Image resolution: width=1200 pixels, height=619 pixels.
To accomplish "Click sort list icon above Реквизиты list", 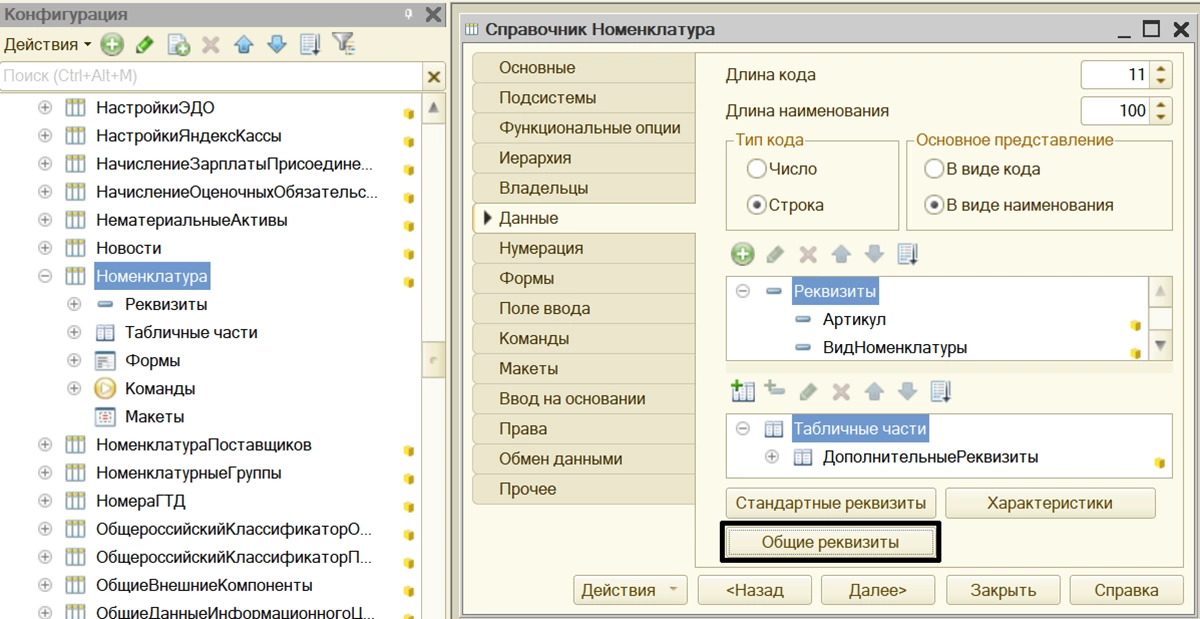I will click(908, 254).
